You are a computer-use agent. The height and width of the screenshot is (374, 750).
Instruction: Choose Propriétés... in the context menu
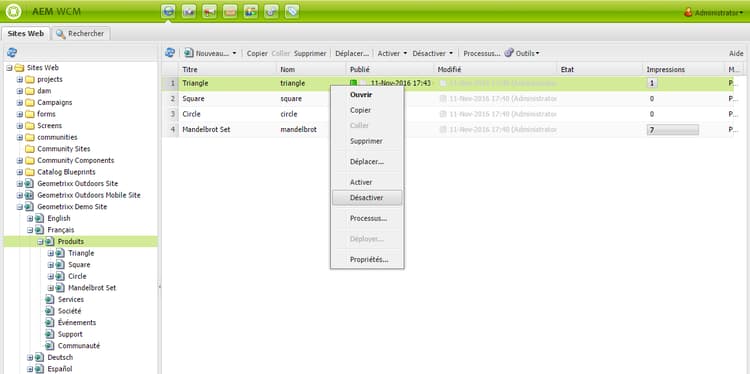click(x=367, y=259)
